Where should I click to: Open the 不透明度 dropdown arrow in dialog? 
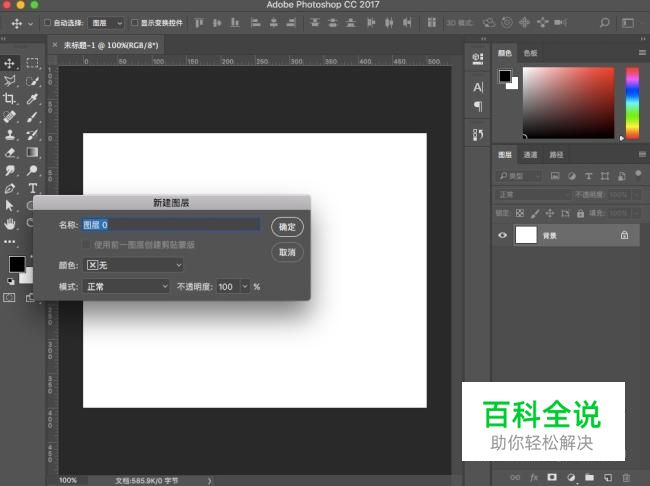pyautogui.click(x=244, y=286)
